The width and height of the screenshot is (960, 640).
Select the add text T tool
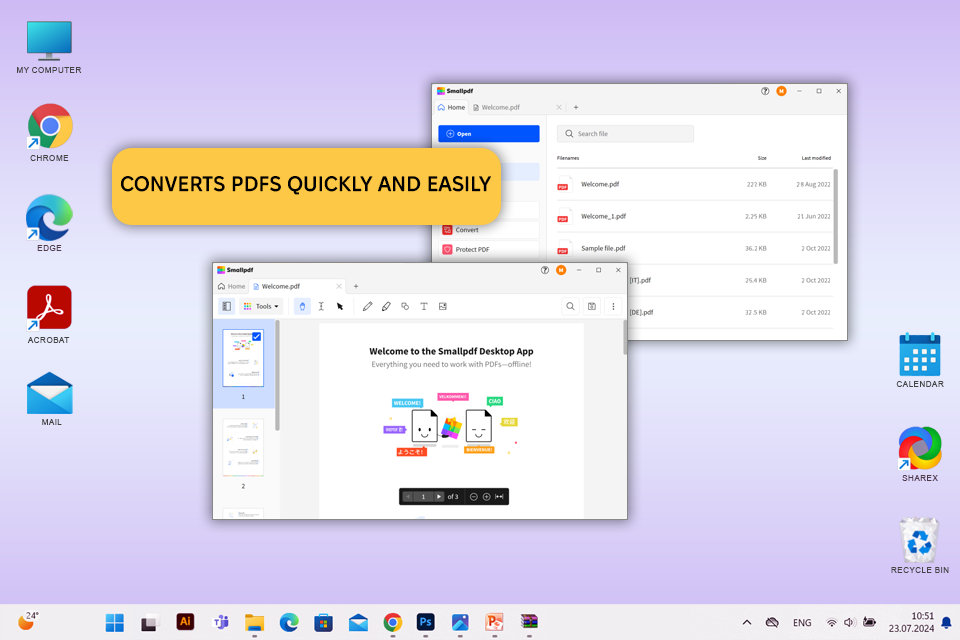(424, 306)
